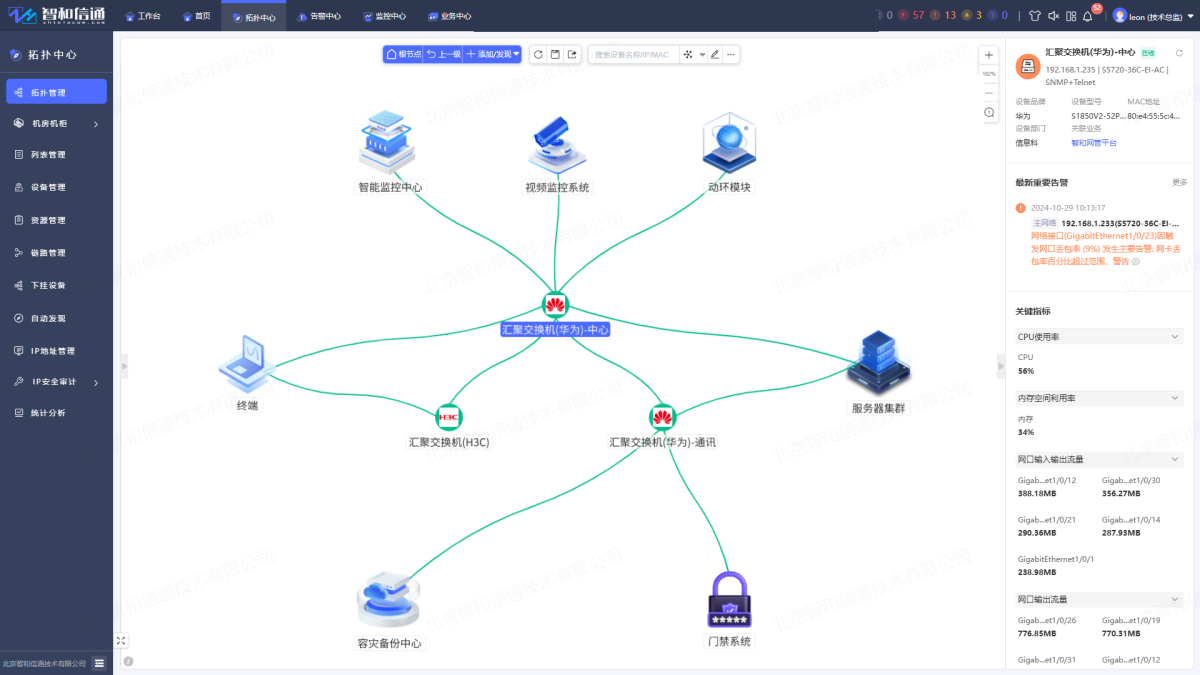The image size is (1200, 675).
Task: Click 更多 to view more alarms
Action: 1180,183
